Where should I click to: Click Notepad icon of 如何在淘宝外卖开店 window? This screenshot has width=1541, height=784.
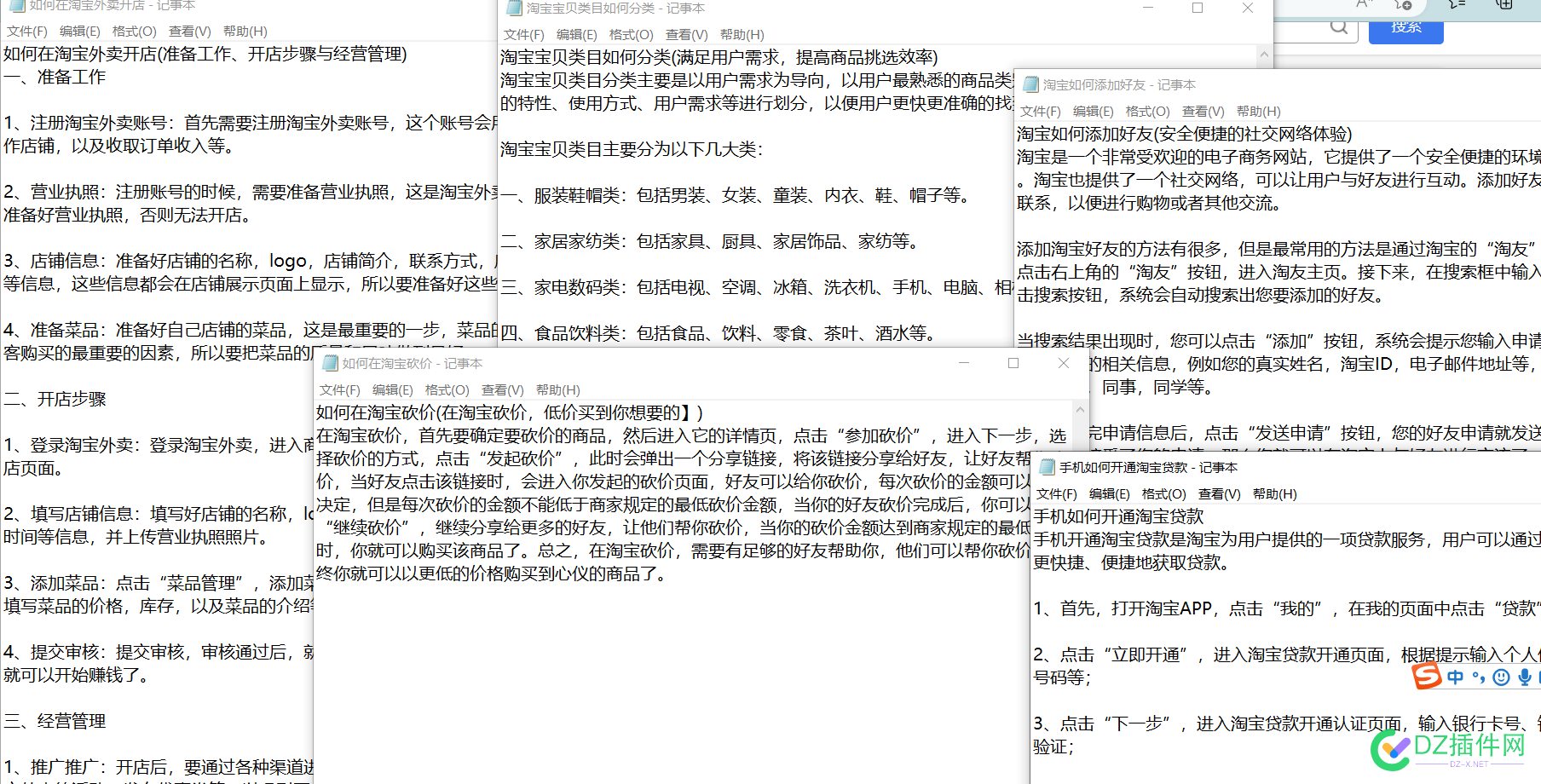tap(16, 5)
